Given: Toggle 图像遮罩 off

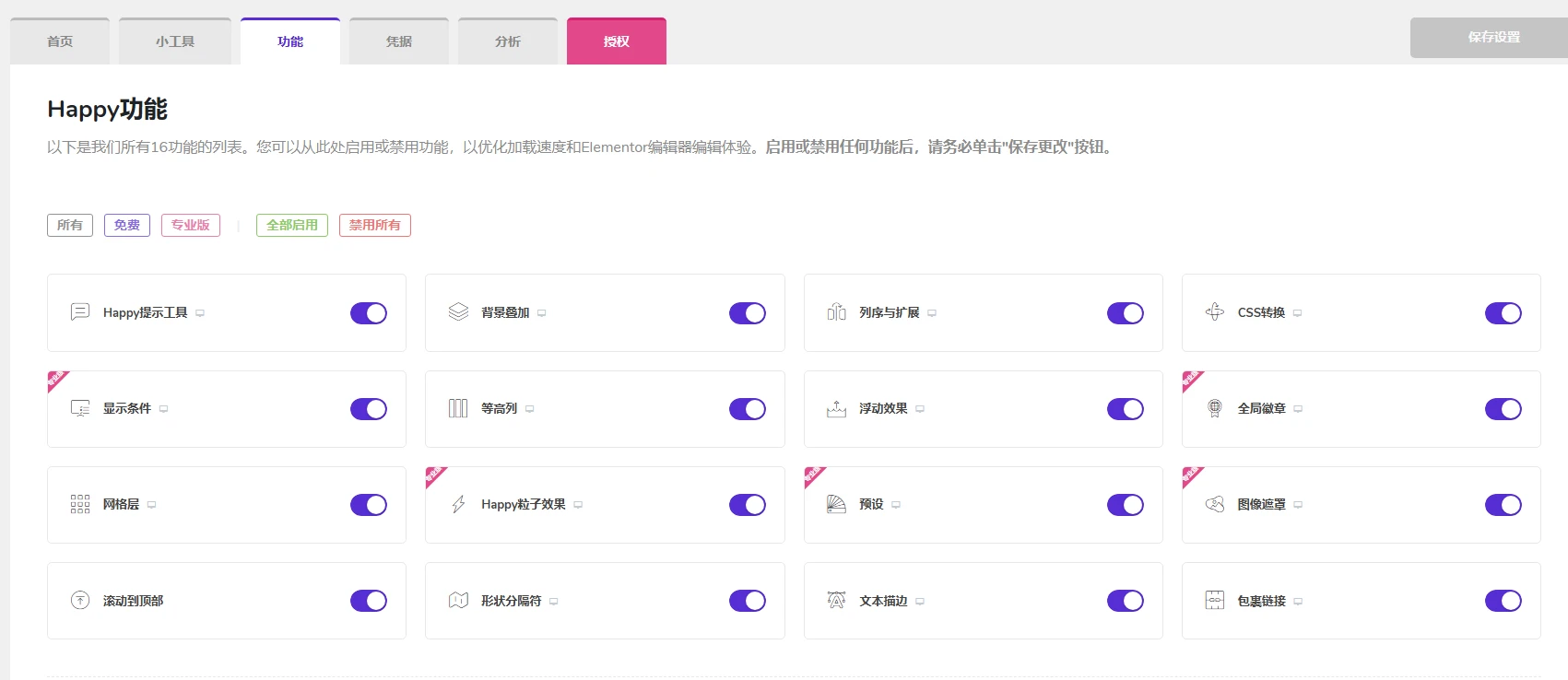Looking at the screenshot, I should 1503,505.
